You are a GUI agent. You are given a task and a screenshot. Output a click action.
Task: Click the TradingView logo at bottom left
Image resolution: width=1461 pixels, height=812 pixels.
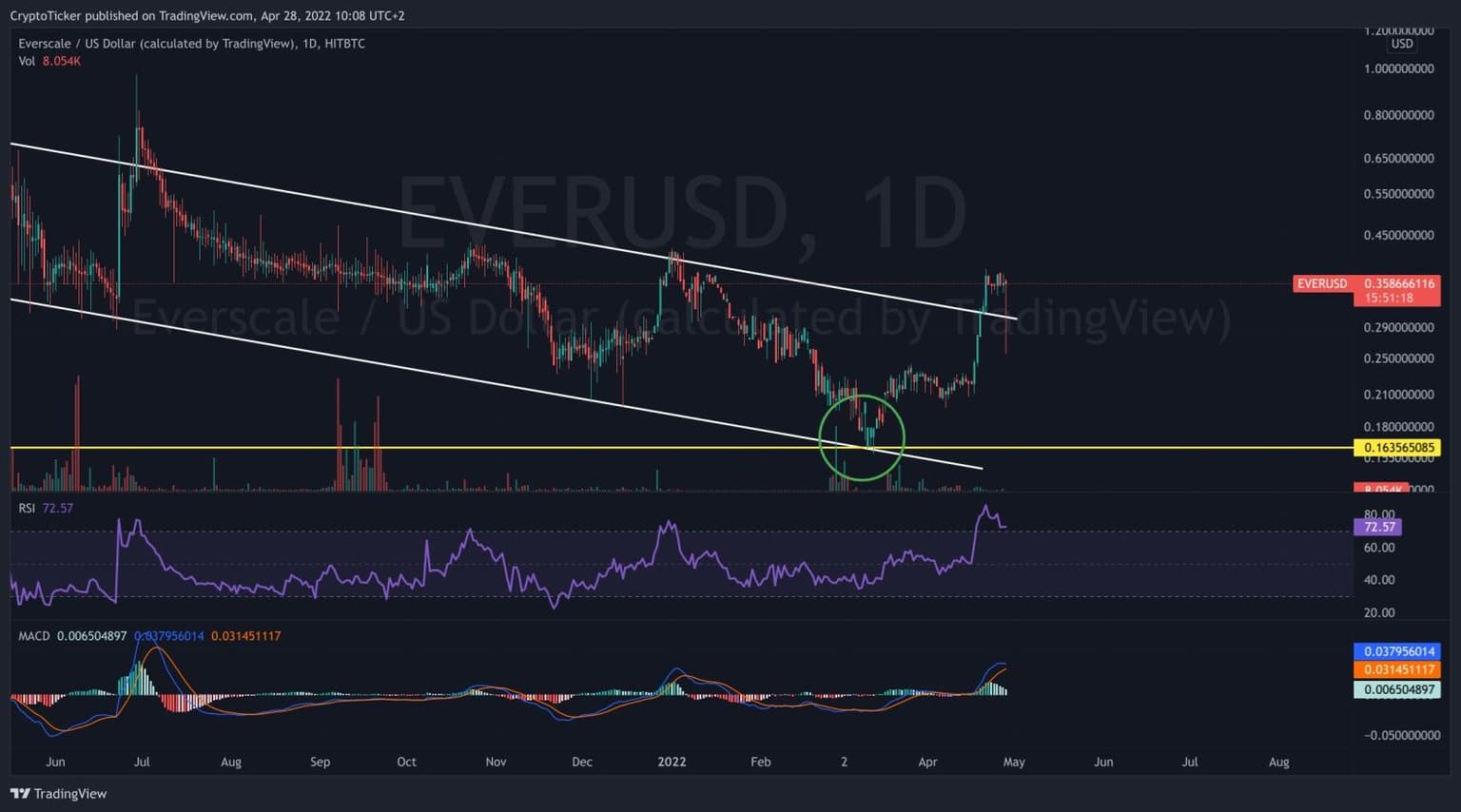tap(59, 793)
